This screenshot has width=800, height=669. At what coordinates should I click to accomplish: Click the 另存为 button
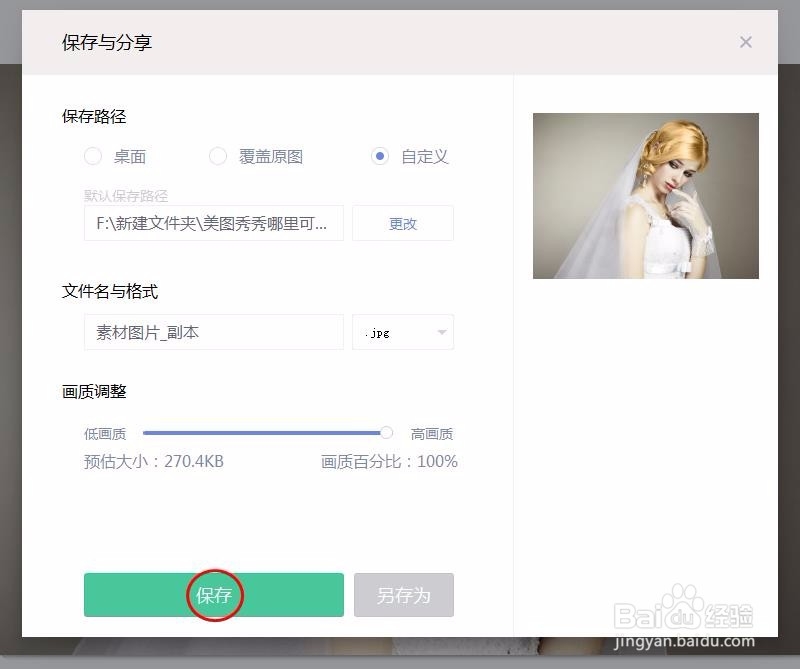pos(404,595)
